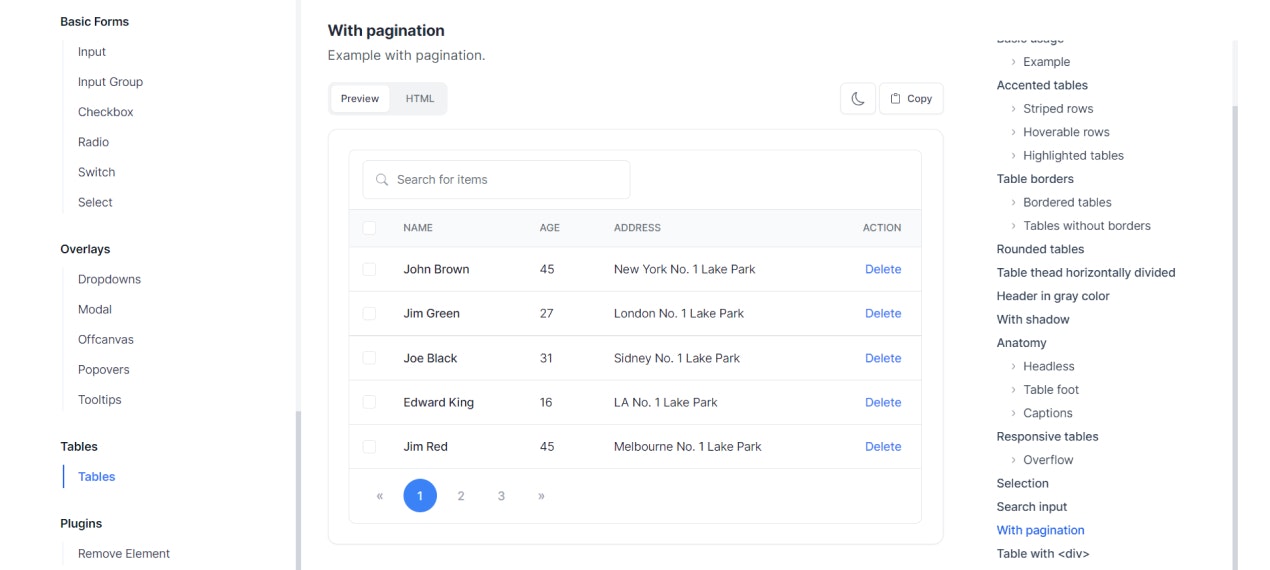1270x570 pixels.
Task: Copy the example code
Action: pos(911,98)
